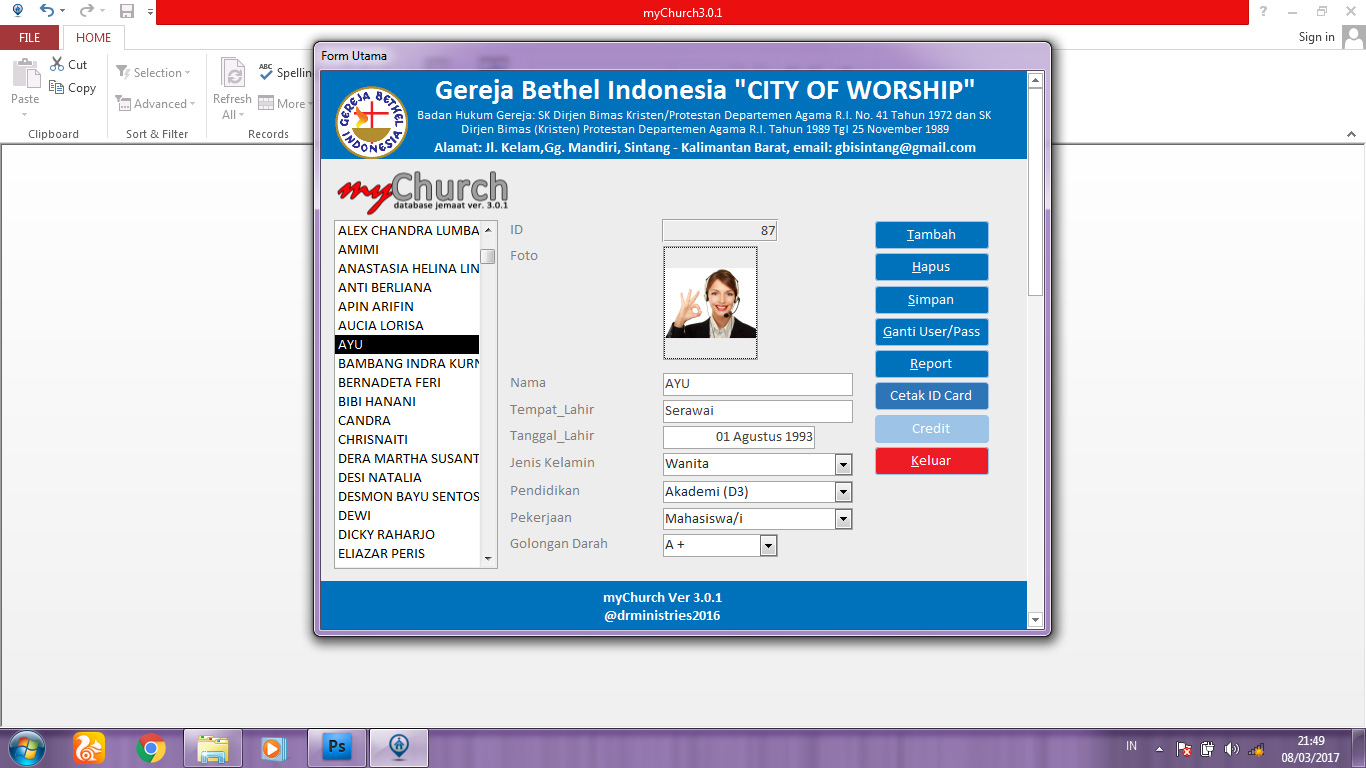Click the myChurch photo thumbnail

coord(710,304)
